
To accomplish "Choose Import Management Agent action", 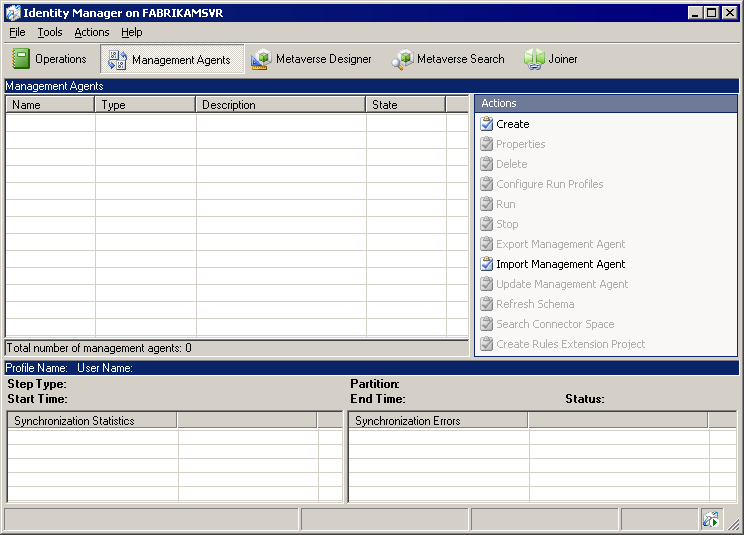I will point(560,264).
